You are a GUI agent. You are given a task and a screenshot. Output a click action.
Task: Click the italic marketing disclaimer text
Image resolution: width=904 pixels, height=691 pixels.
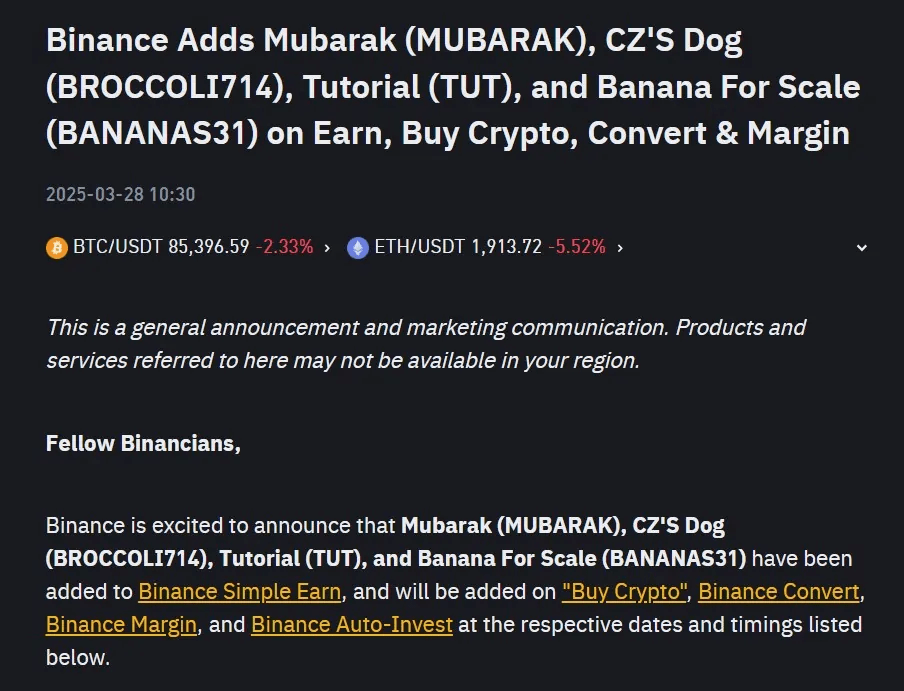click(426, 343)
